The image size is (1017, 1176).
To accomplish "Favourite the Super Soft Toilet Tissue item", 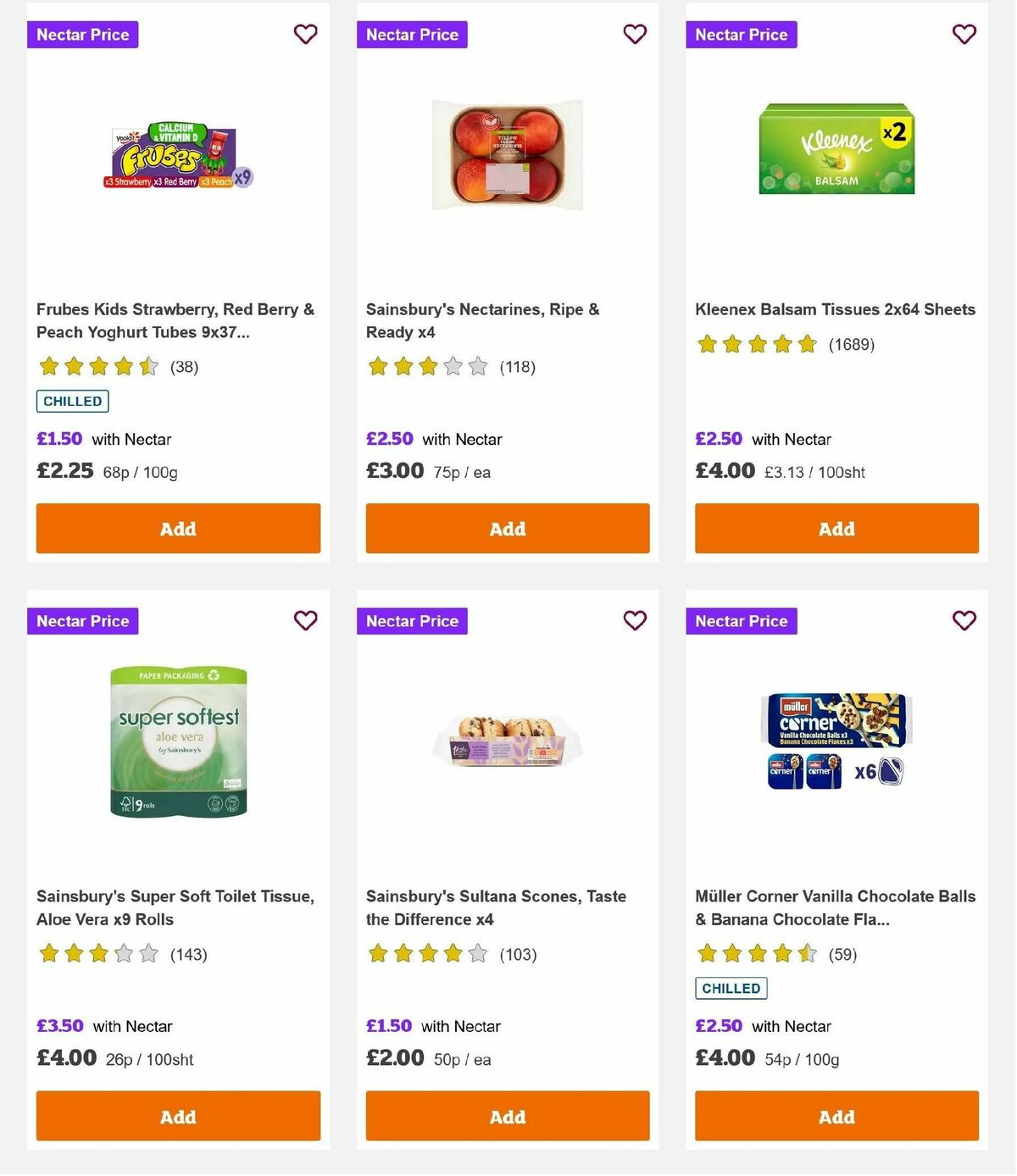I will pos(305,621).
